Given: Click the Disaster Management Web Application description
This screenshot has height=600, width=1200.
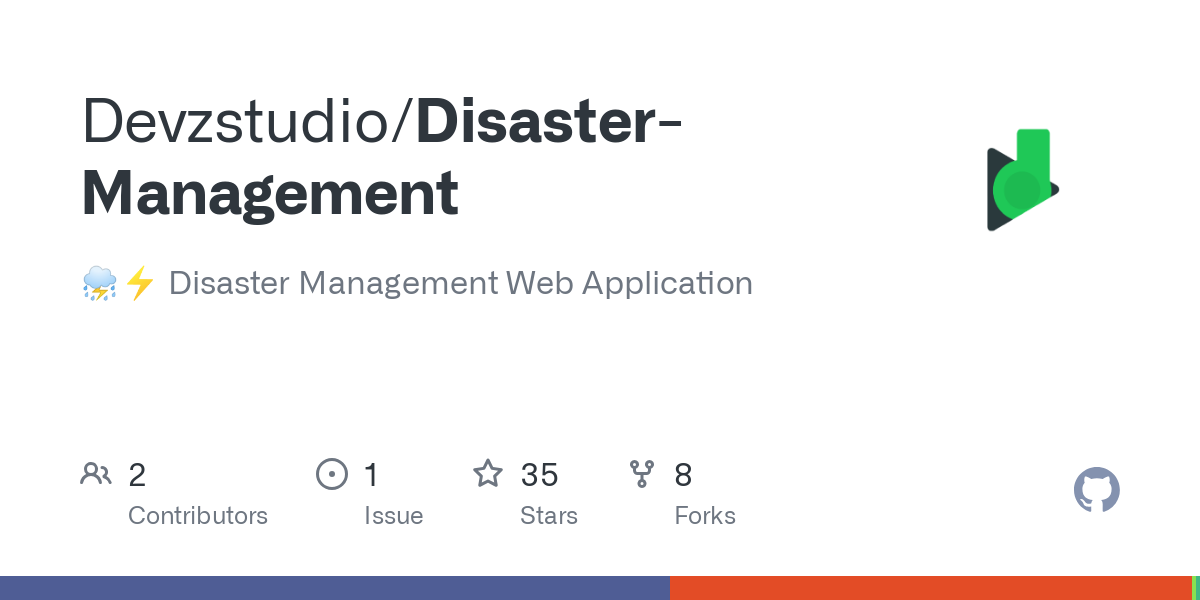Looking at the screenshot, I should tap(460, 283).
